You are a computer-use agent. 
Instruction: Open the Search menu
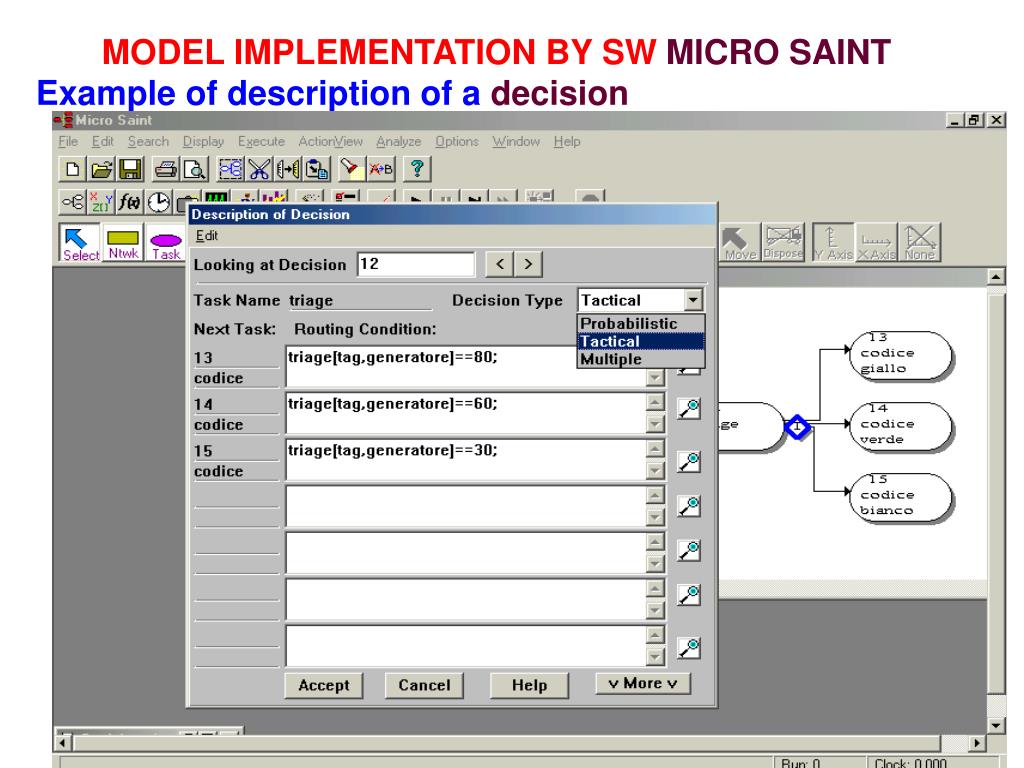[148, 142]
